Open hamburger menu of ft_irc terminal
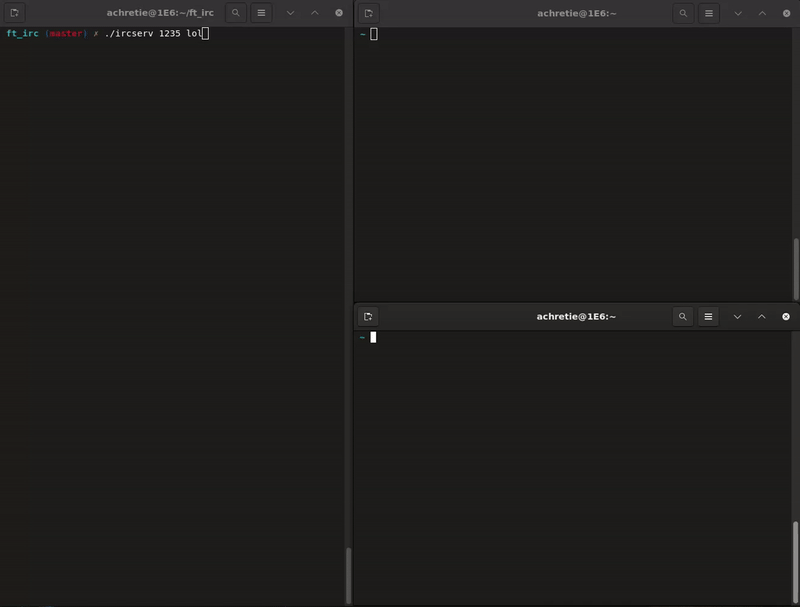The width and height of the screenshot is (800, 607). point(261,13)
